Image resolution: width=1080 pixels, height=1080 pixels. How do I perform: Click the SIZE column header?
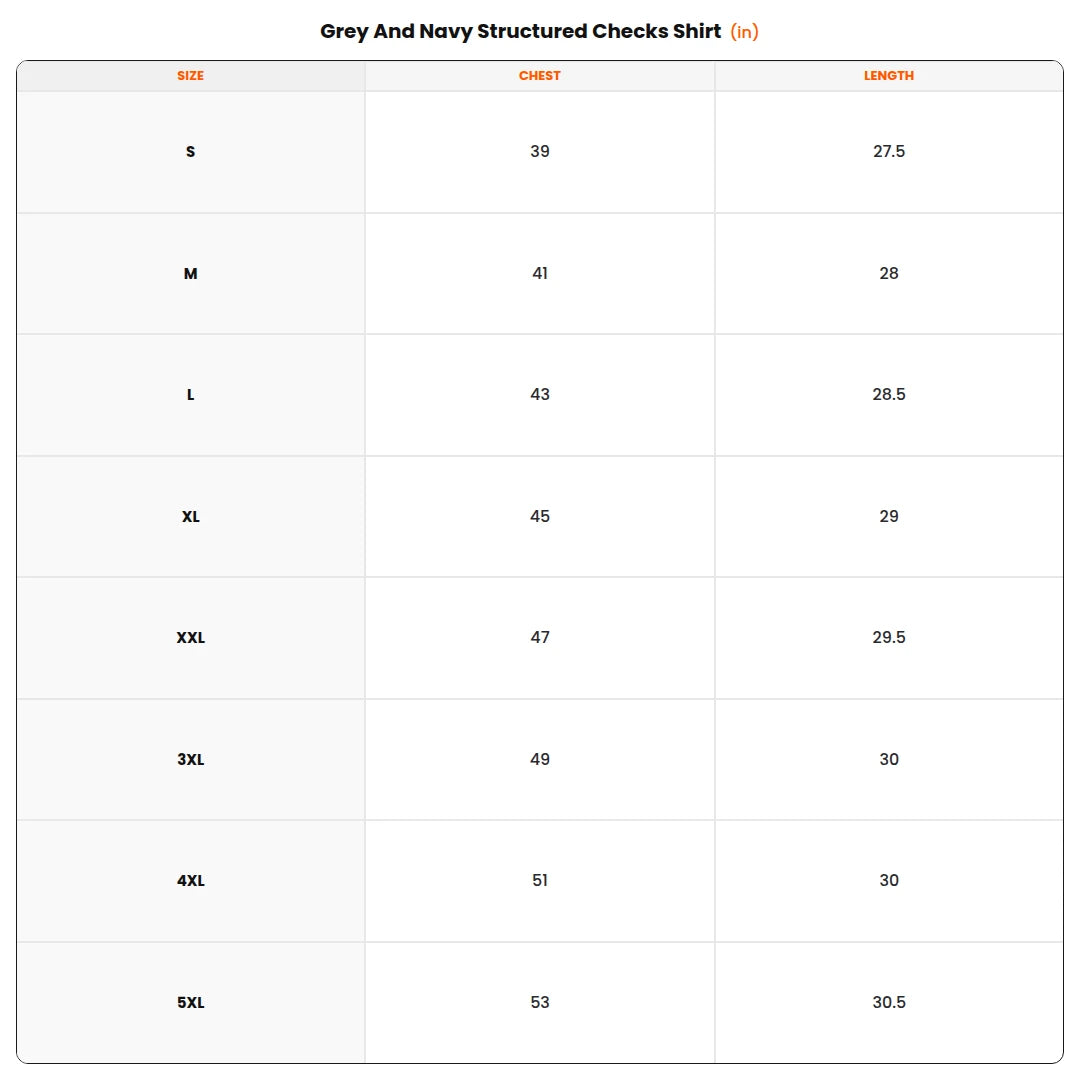190,76
